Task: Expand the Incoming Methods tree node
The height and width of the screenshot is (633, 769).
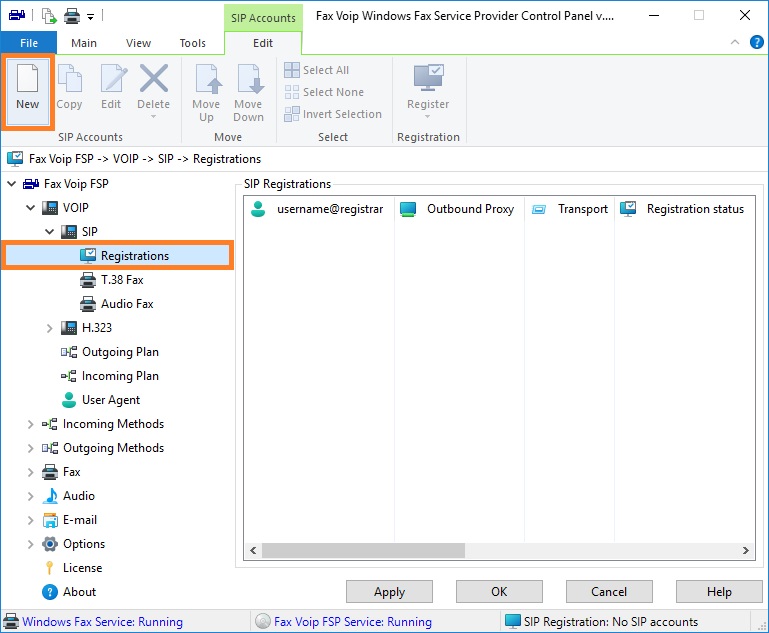Action: (x=30, y=424)
